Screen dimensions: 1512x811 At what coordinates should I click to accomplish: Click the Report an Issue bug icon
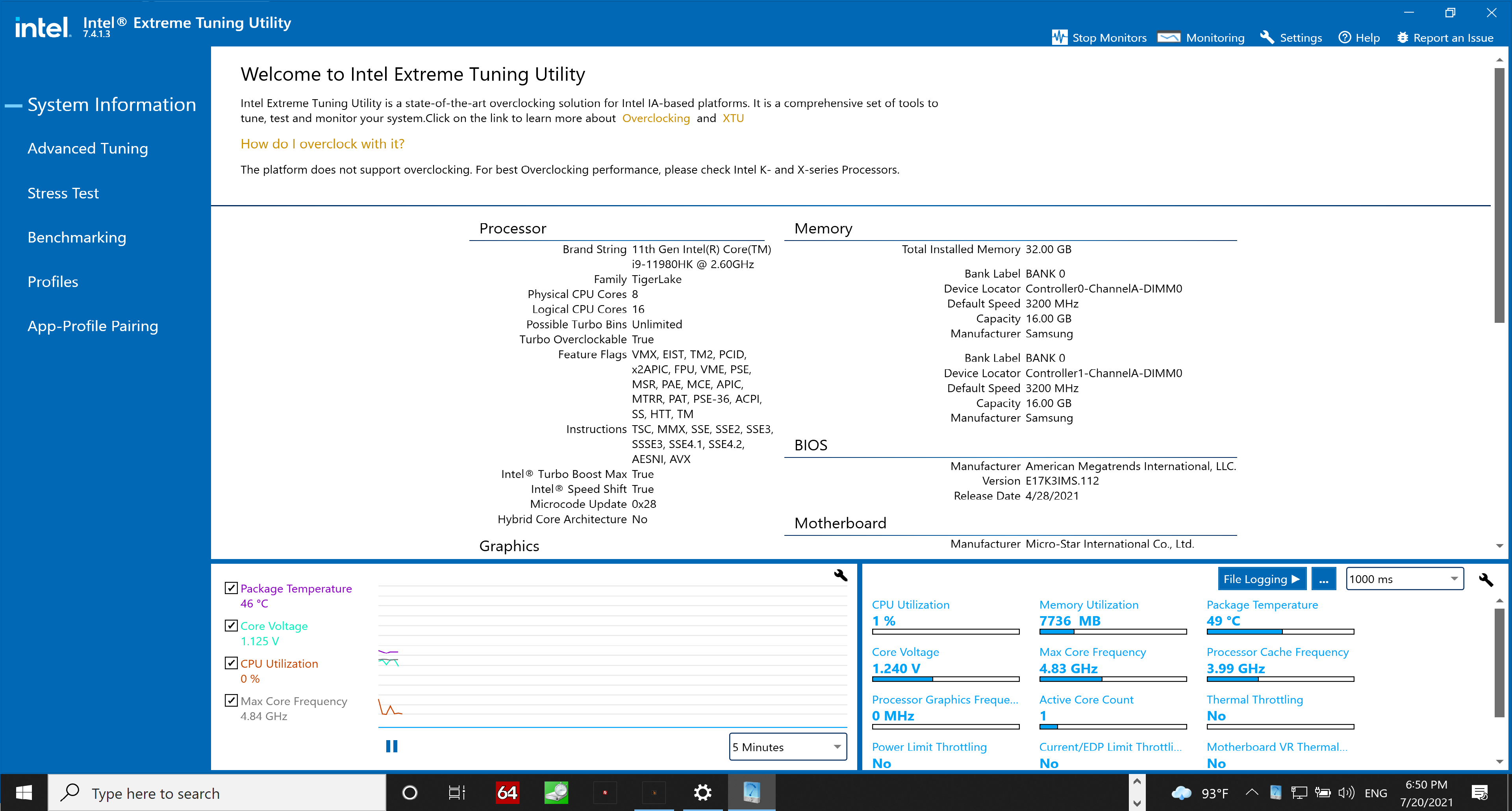pos(1403,37)
